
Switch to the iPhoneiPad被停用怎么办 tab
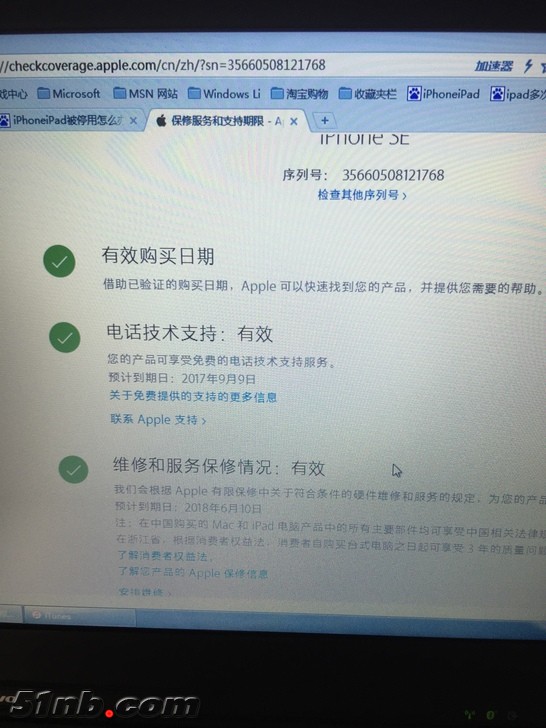pyautogui.click(x=62, y=121)
